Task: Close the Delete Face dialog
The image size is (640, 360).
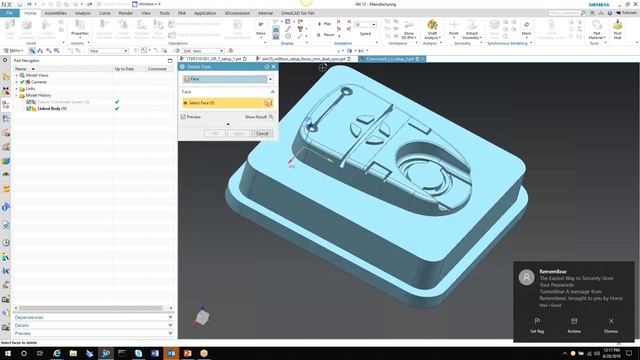Action: pos(273,67)
